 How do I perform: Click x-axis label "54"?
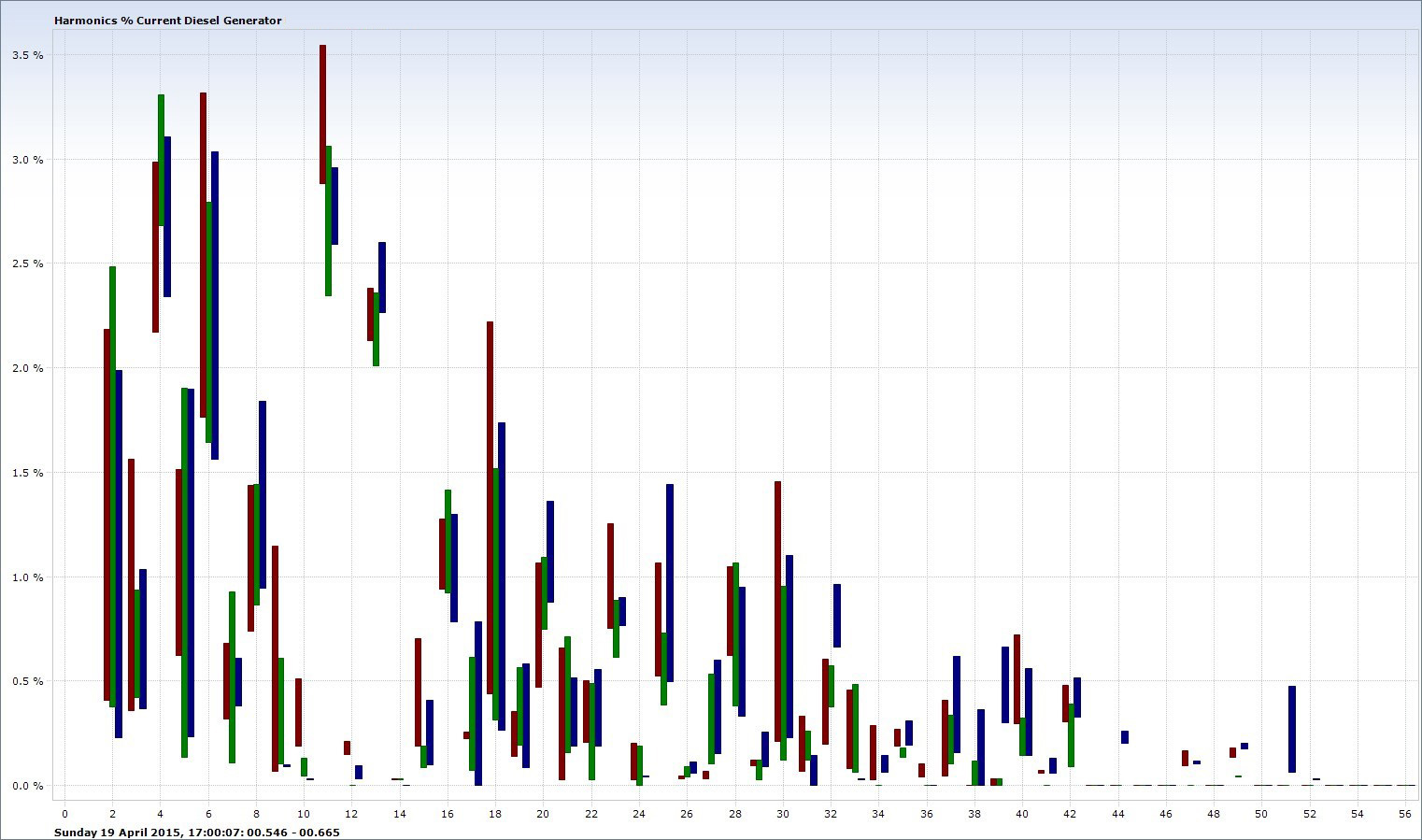pyautogui.click(x=1358, y=815)
